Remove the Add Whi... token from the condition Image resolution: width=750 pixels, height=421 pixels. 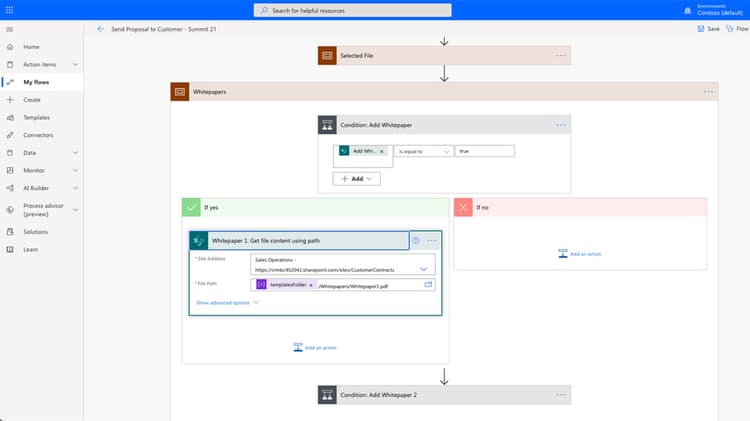coord(382,152)
